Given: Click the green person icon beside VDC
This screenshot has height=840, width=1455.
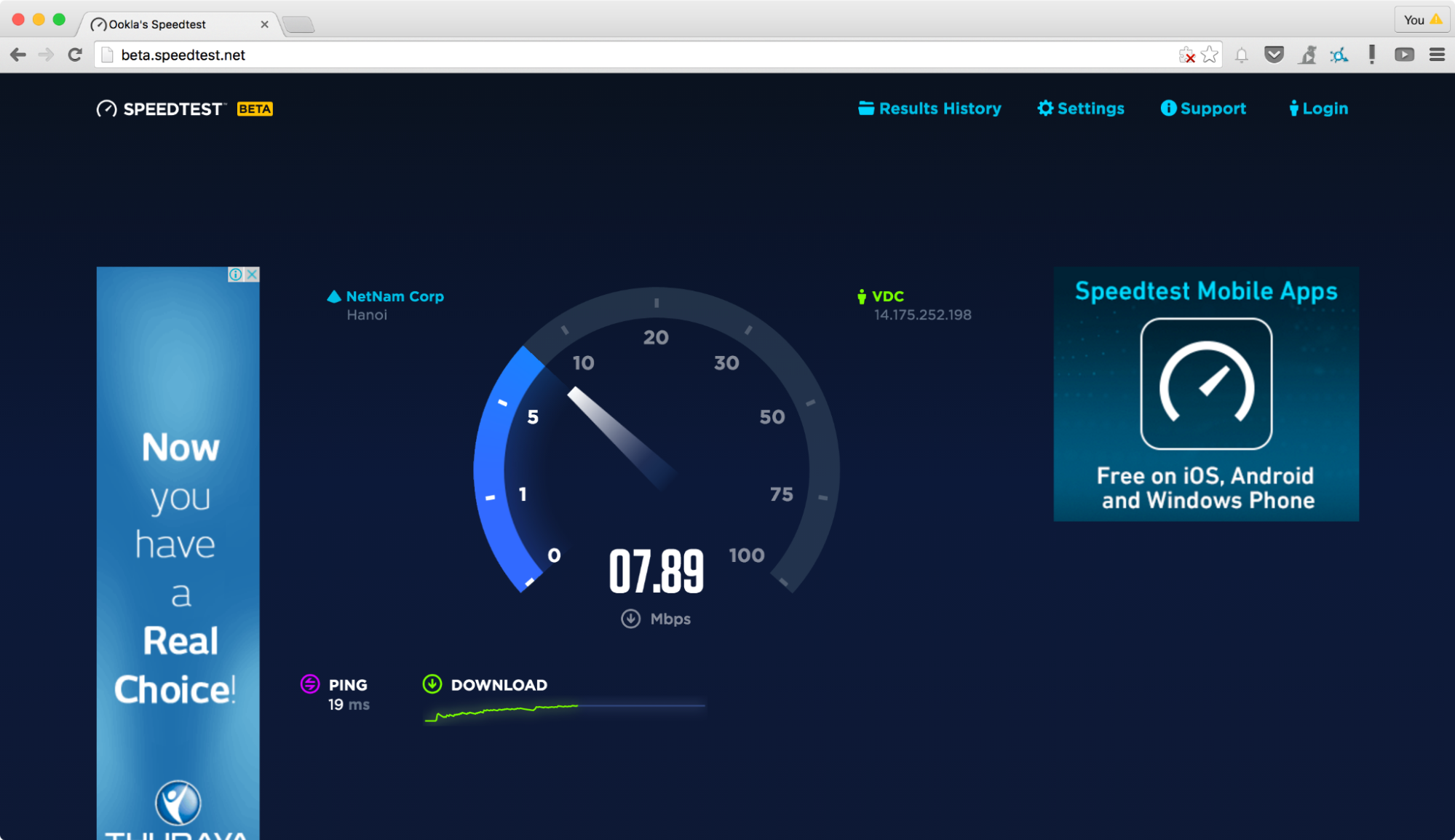Looking at the screenshot, I should [x=862, y=296].
